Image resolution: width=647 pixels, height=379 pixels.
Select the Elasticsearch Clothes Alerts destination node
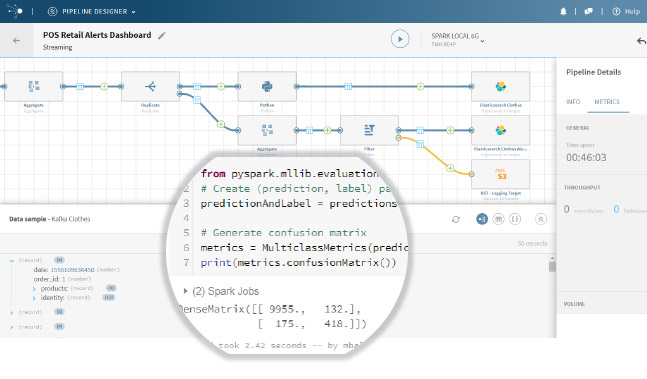[x=501, y=130]
